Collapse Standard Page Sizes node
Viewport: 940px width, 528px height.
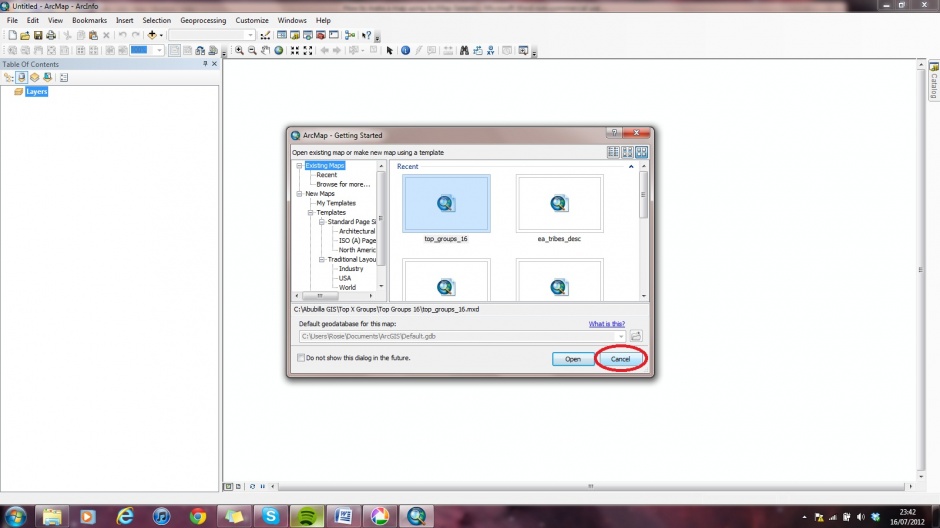tap(322, 222)
